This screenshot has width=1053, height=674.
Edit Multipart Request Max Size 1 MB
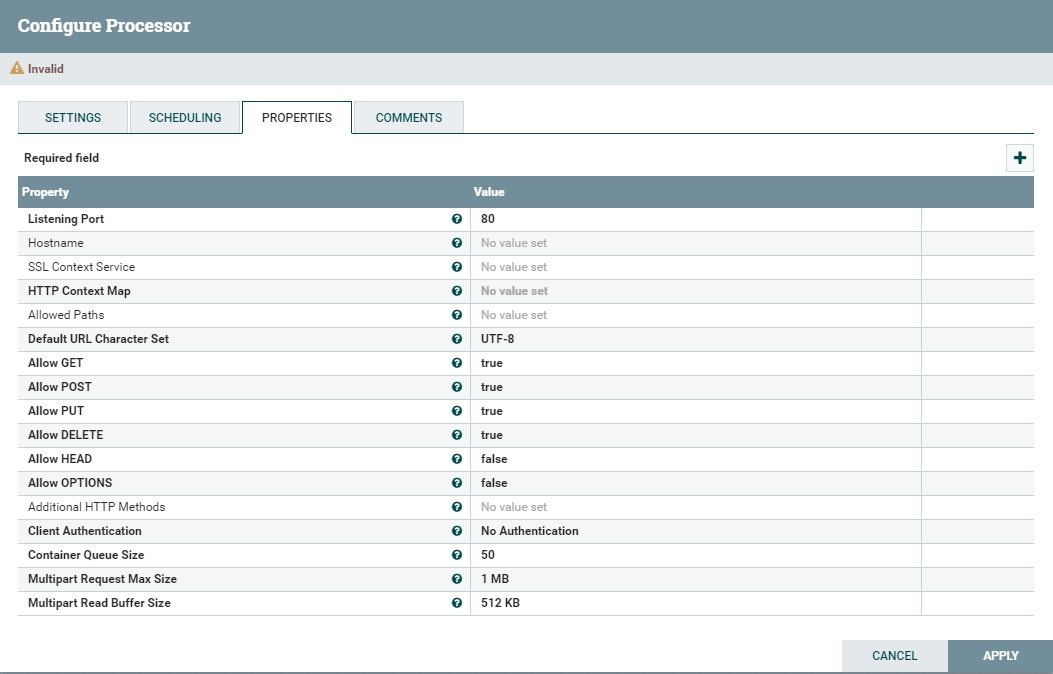[696, 579]
